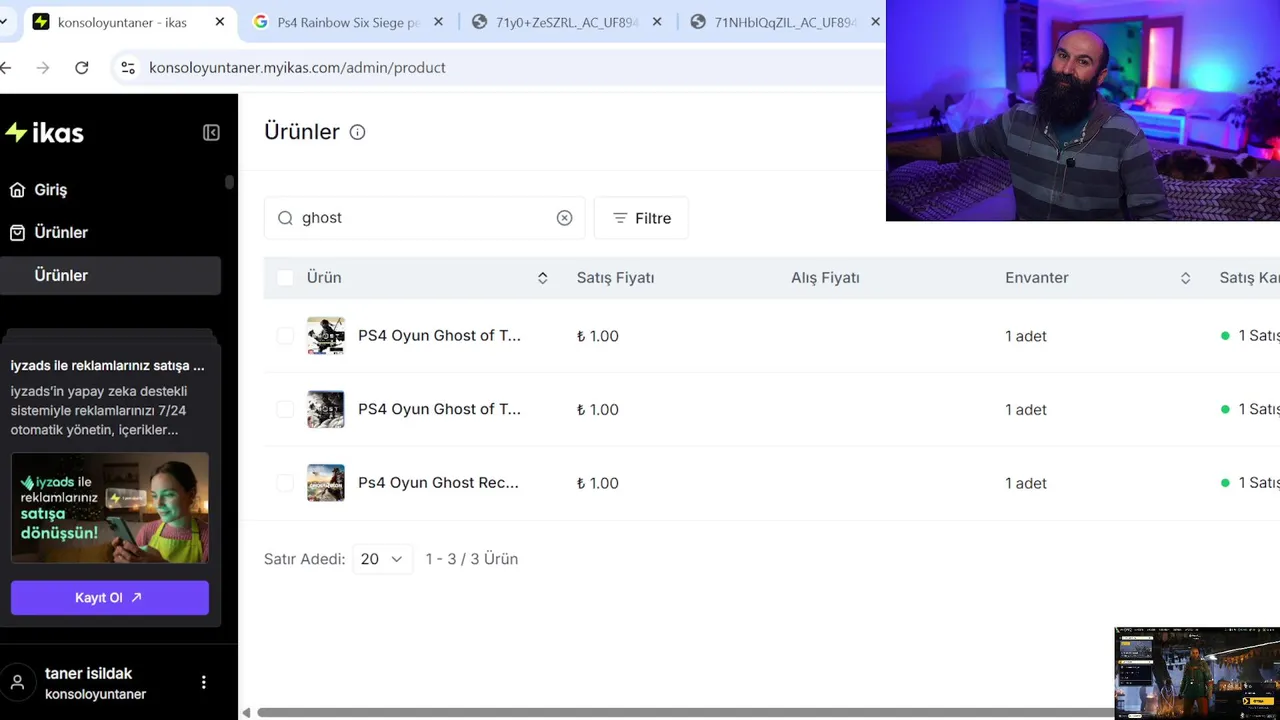Tick checkbox for second PS4 Oyun Ghost of T... row
1280x720 pixels.
[x=285, y=409]
